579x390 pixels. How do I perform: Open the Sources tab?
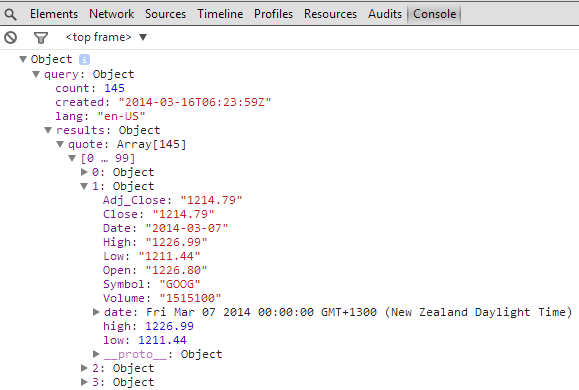(165, 14)
